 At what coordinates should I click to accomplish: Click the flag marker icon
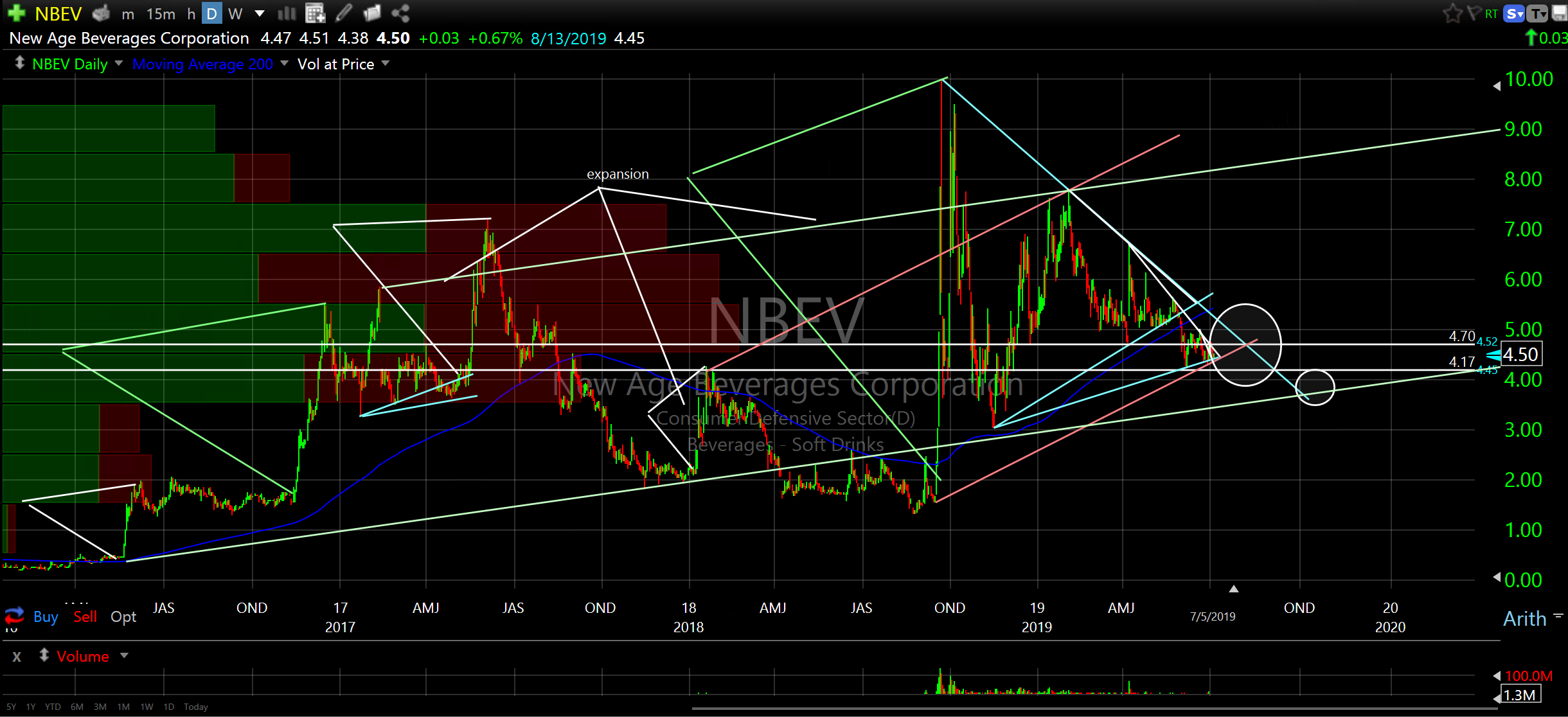point(1474,13)
